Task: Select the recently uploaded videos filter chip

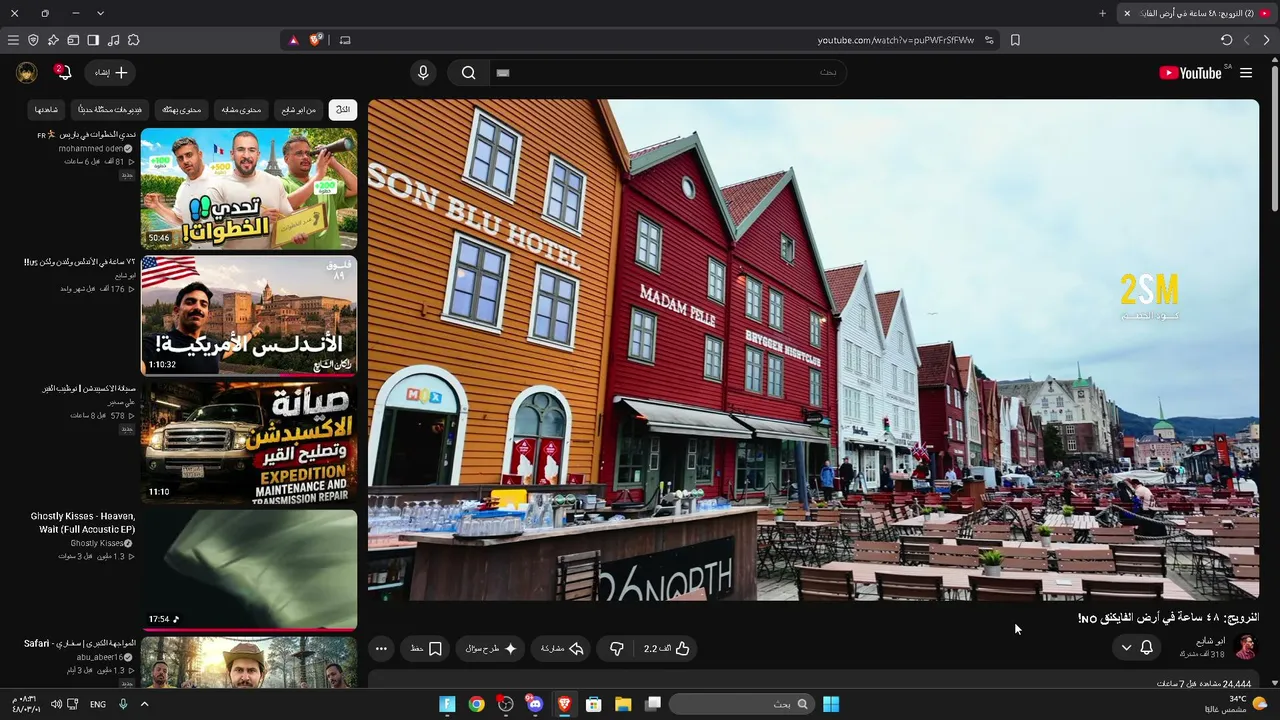Action: point(110,109)
